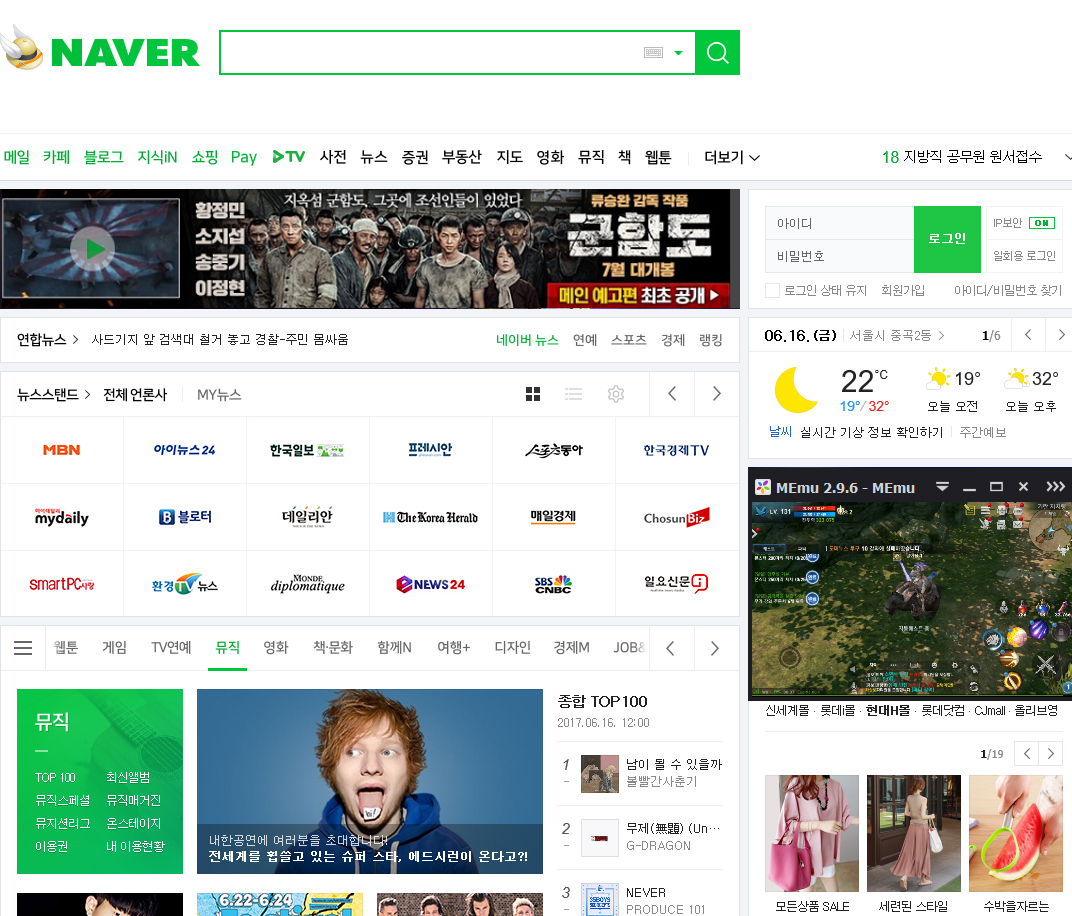Open MEmu window dropdown triangle menu
1072x916 pixels.
[x=942, y=487]
